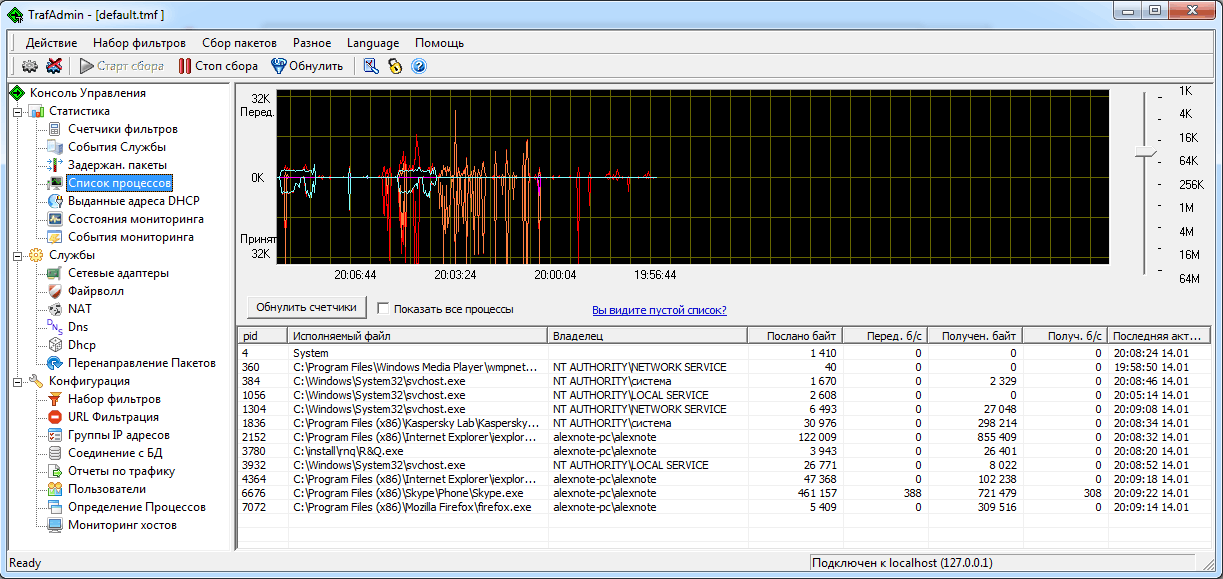Click the gear connect icon in toolbar
Screen dimensions: 1223x579
pyautogui.click(x=30, y=66)
